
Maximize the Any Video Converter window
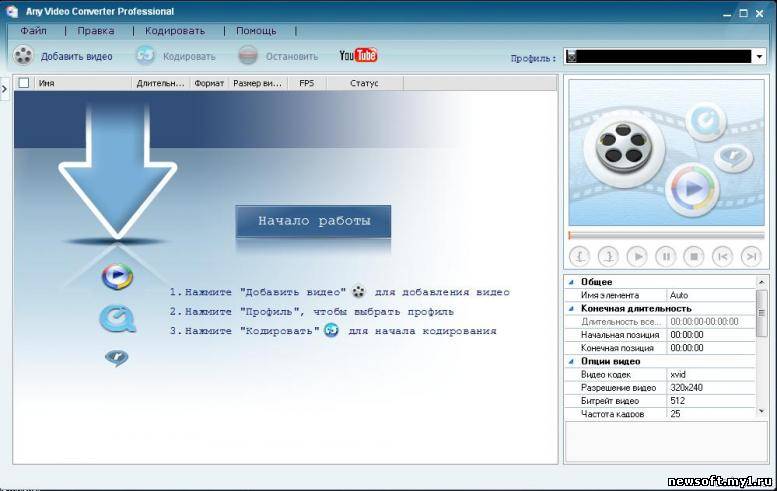pos(743,13)
